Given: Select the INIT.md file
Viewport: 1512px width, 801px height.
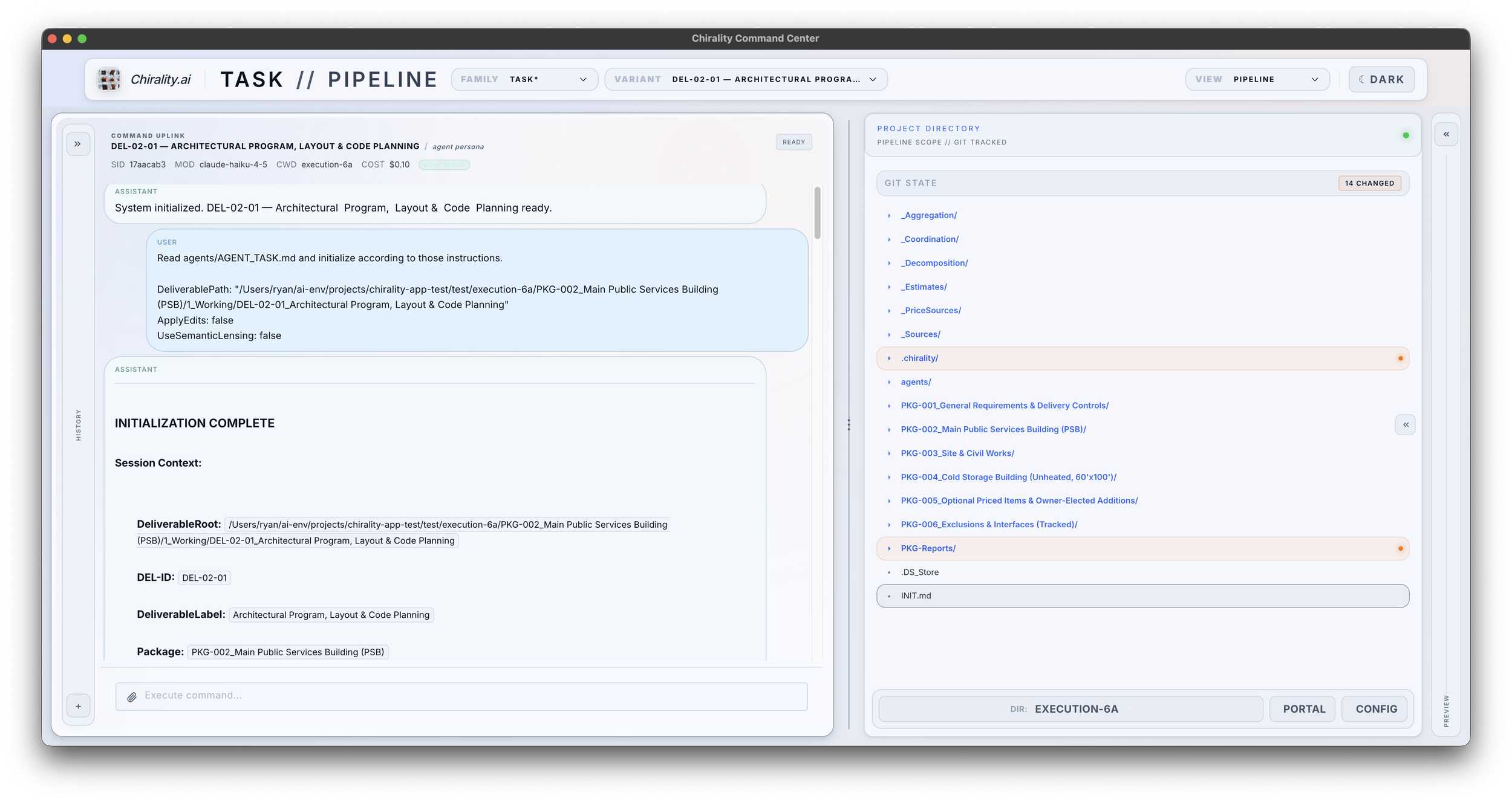Looking at the screenshot, I should (916, 596).
